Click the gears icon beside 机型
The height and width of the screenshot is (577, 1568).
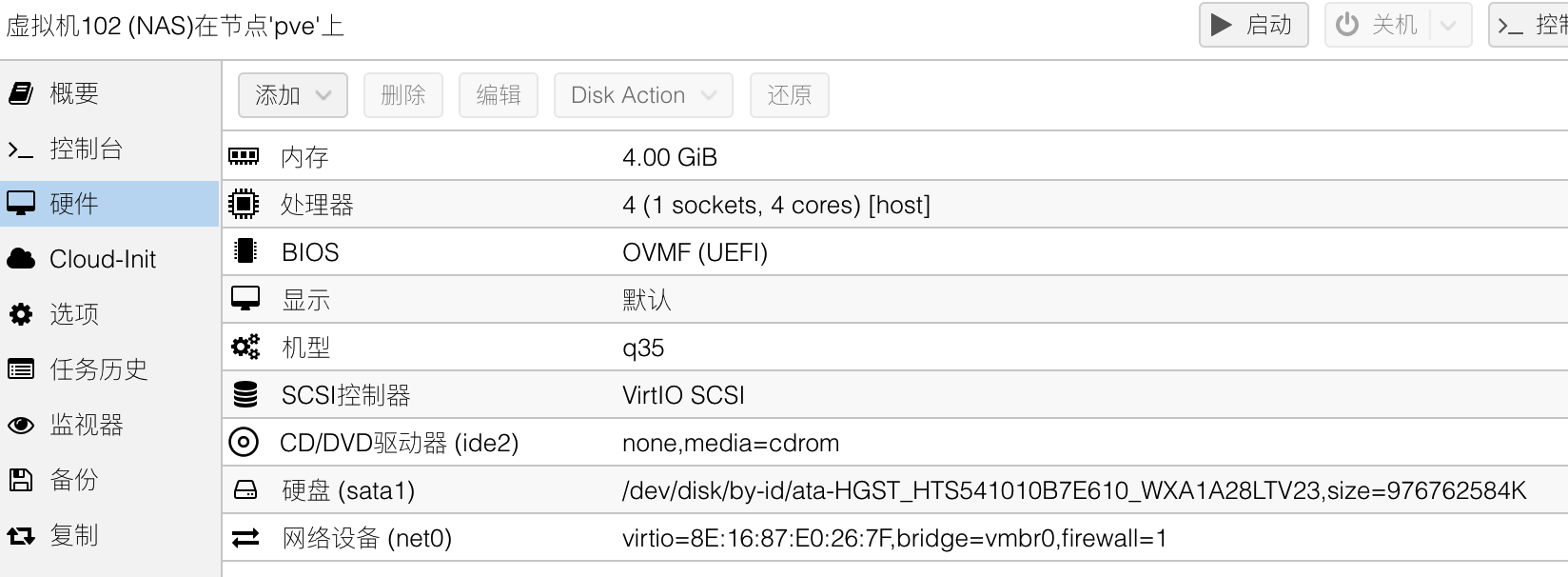coord(245,347)
